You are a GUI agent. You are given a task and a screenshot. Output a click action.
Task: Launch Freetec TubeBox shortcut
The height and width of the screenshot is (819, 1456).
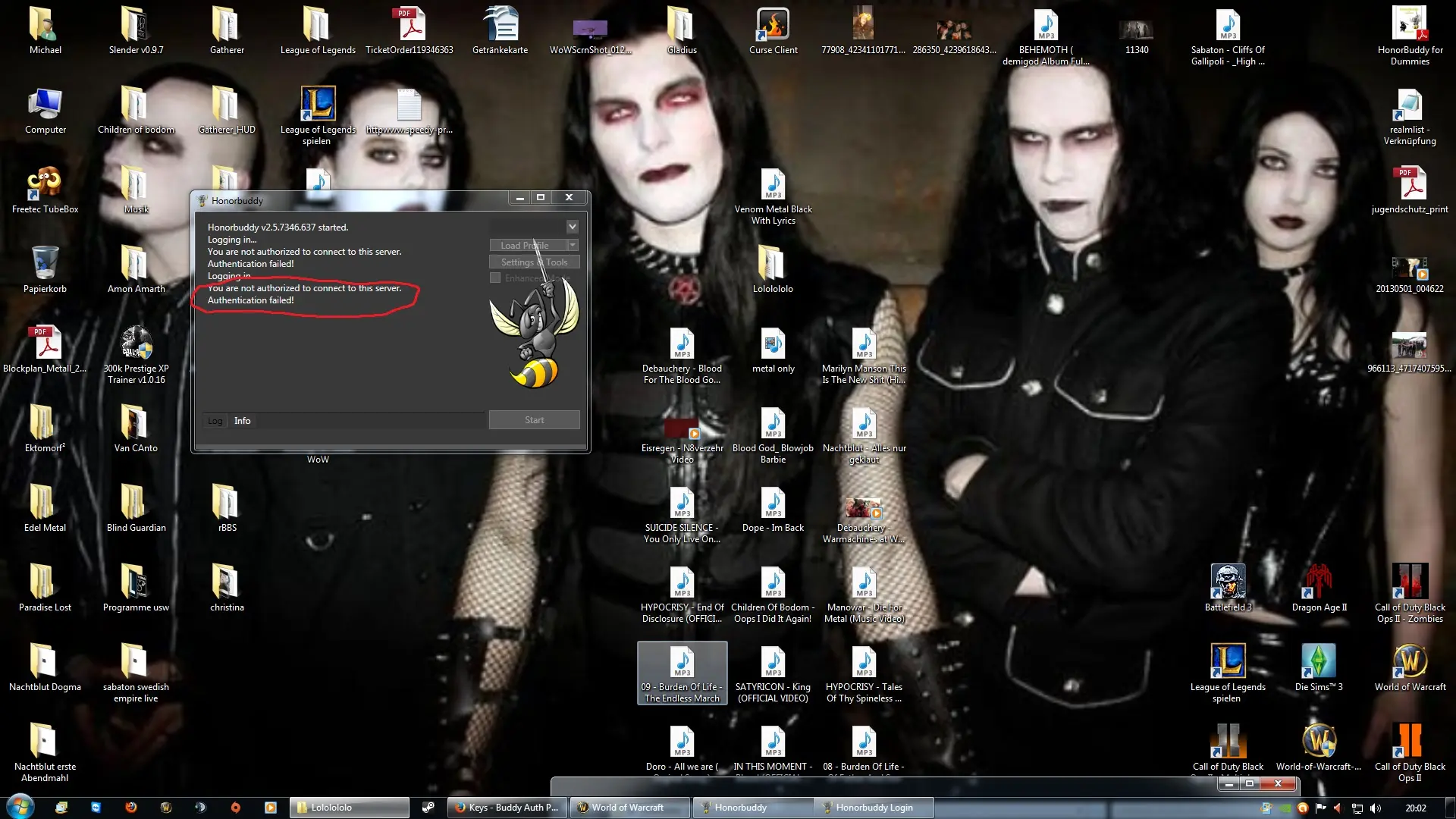45,190
